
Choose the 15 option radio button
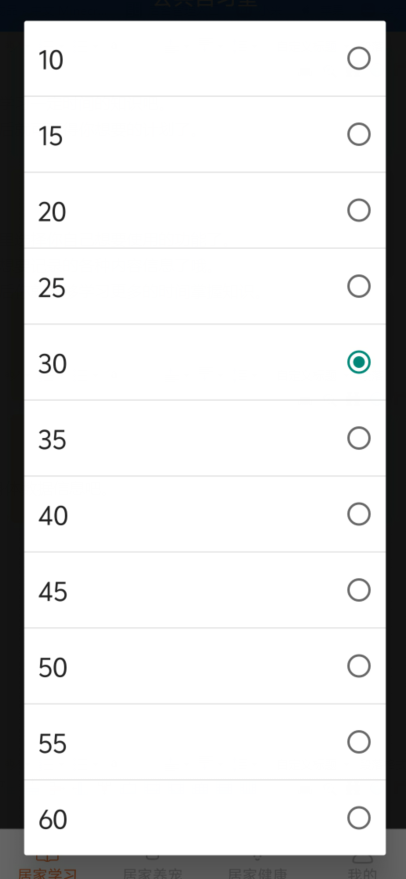pos(359,135)
